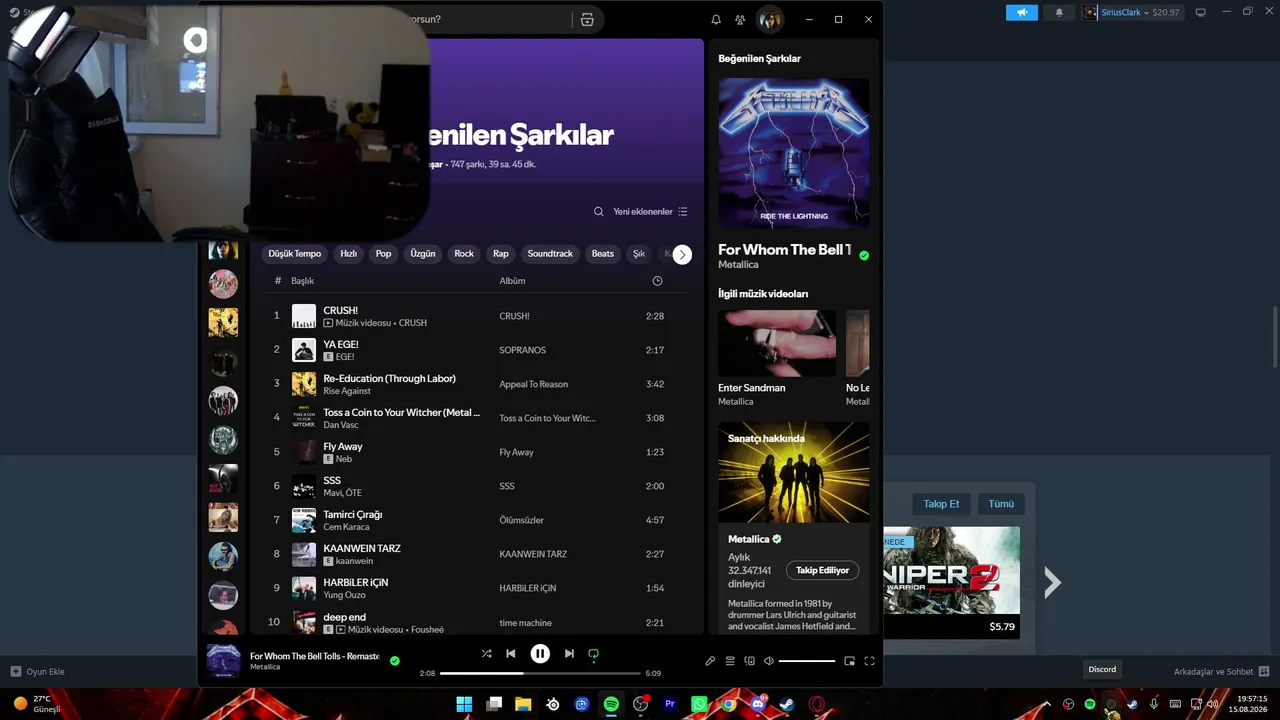Sort songs by the Albüm column header
This screenshot has height=720, width=1280.
[512, 281]
